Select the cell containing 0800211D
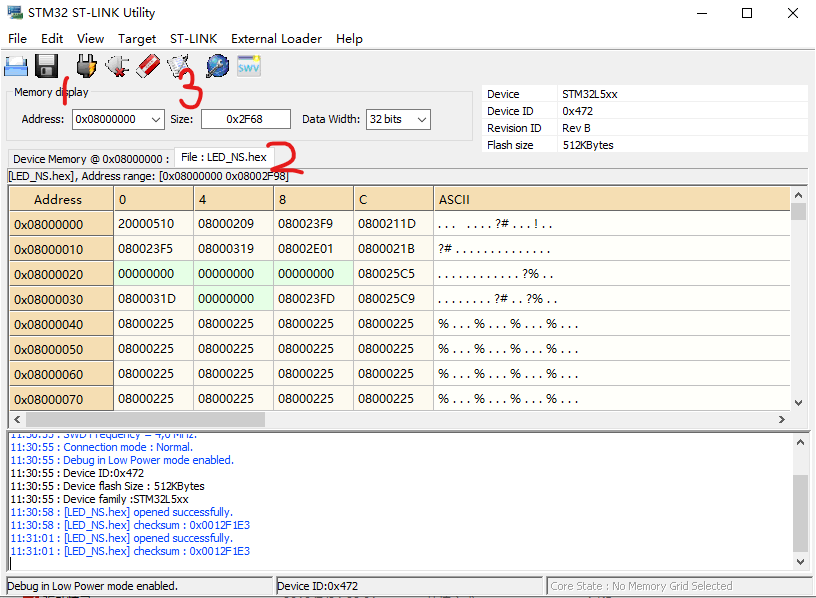 pyautogui.click(x=393, y=224)
